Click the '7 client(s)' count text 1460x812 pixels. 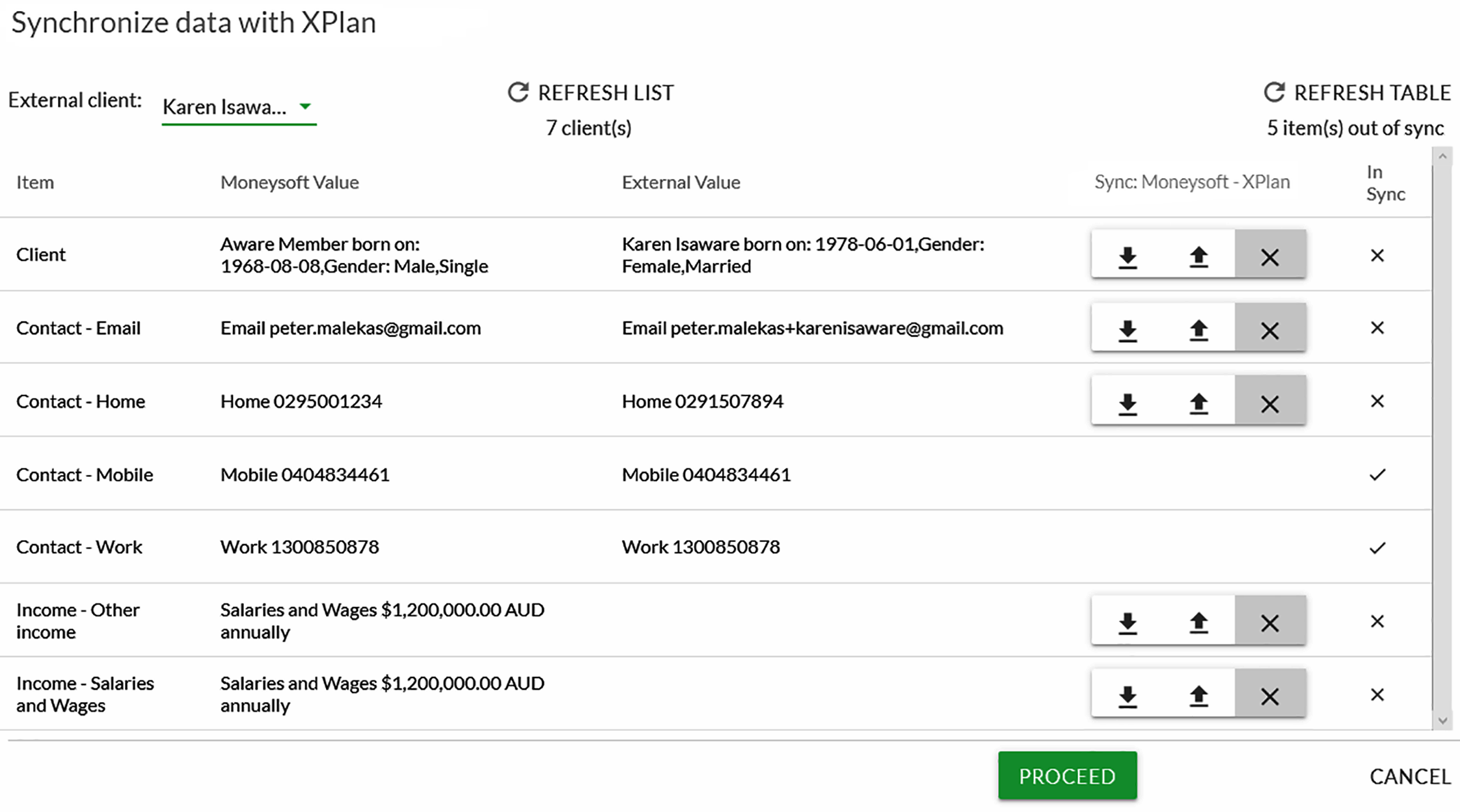[x=588, y=128]
